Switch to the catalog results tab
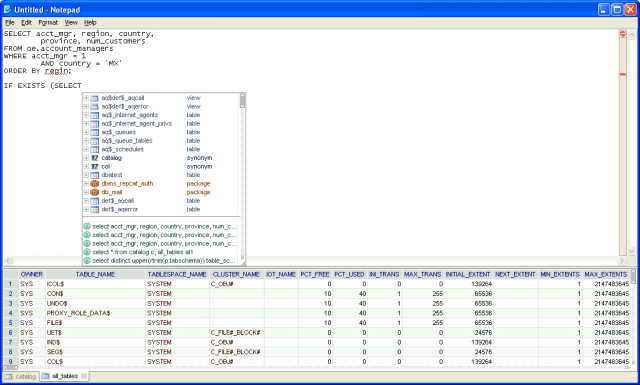Viewport: 640px width, 385px height. coord(21,376)
